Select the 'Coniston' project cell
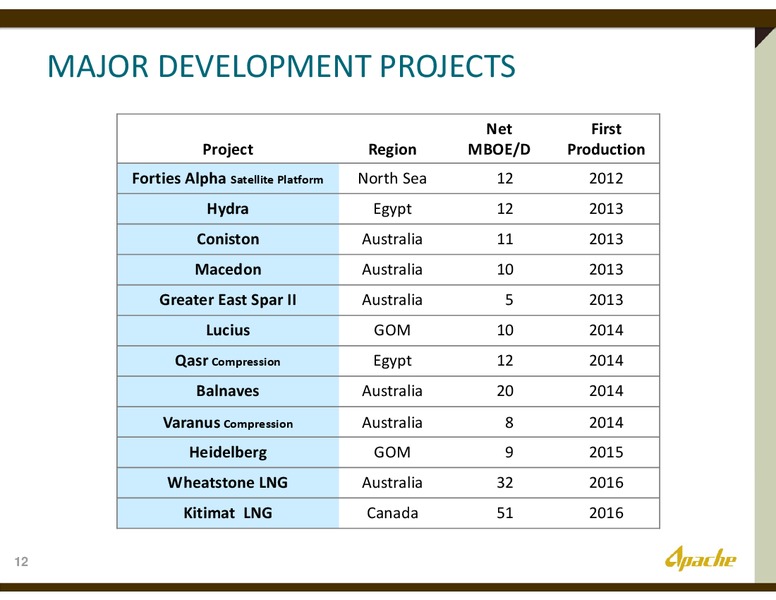776x600 pixels. click(x=228, y=239)
